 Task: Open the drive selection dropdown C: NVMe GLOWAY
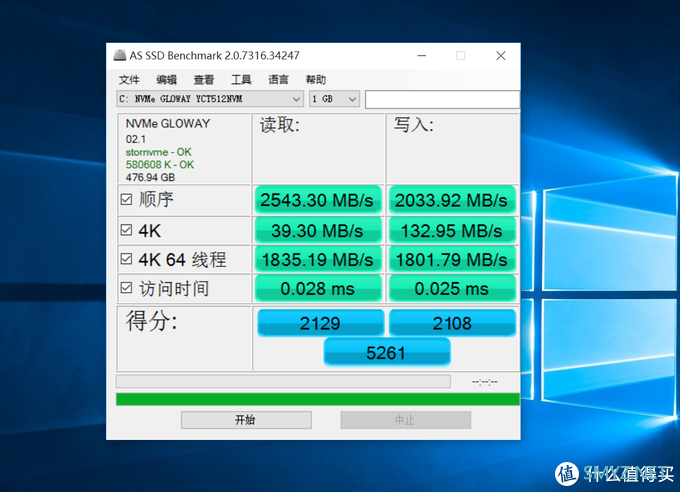[210, 99]
